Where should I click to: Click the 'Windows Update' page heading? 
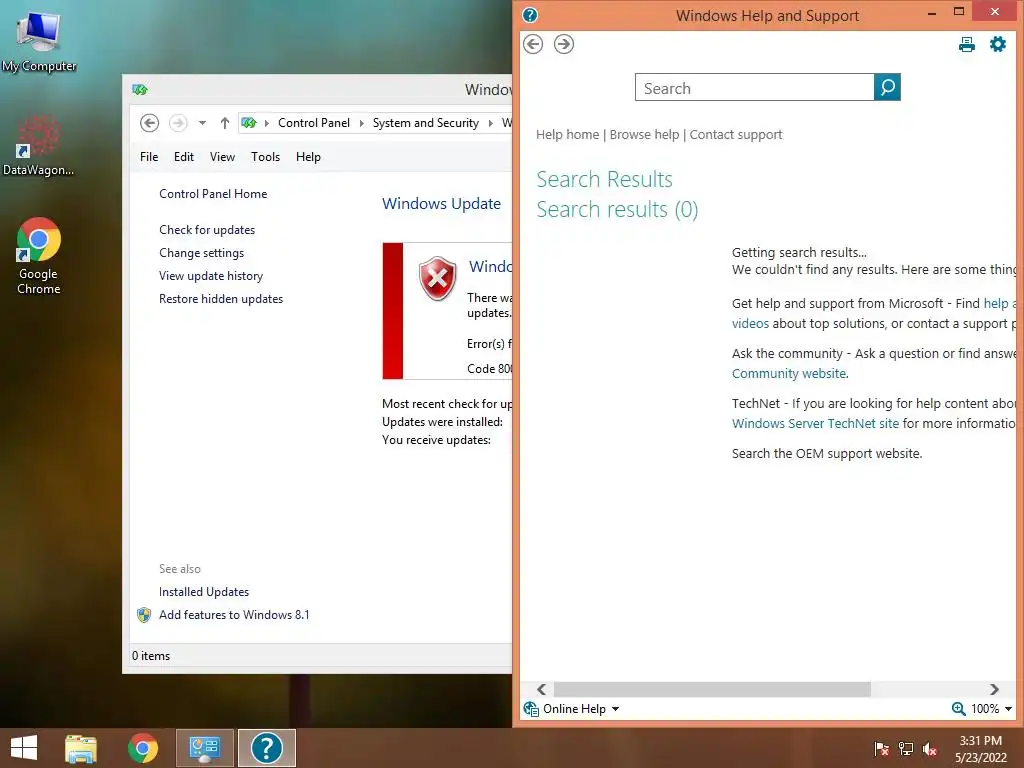(x=441, y=204)
